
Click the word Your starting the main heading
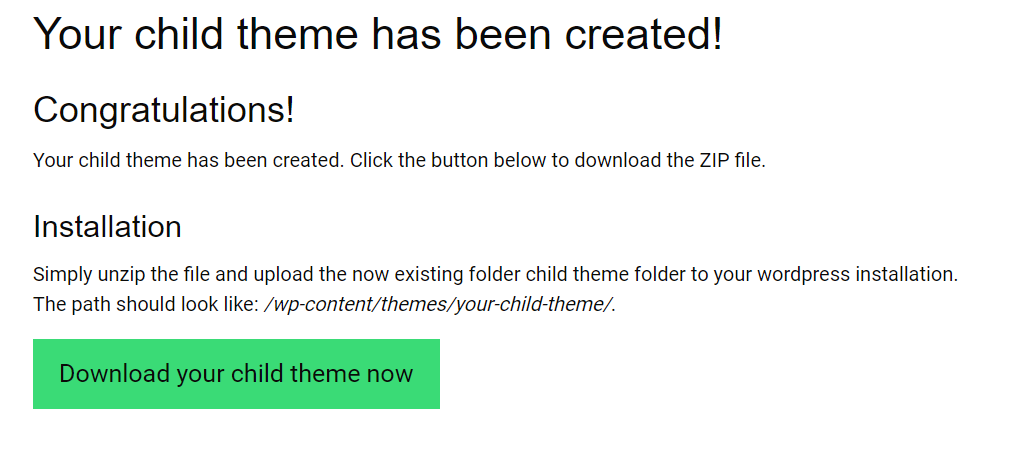tap(77, 35)
